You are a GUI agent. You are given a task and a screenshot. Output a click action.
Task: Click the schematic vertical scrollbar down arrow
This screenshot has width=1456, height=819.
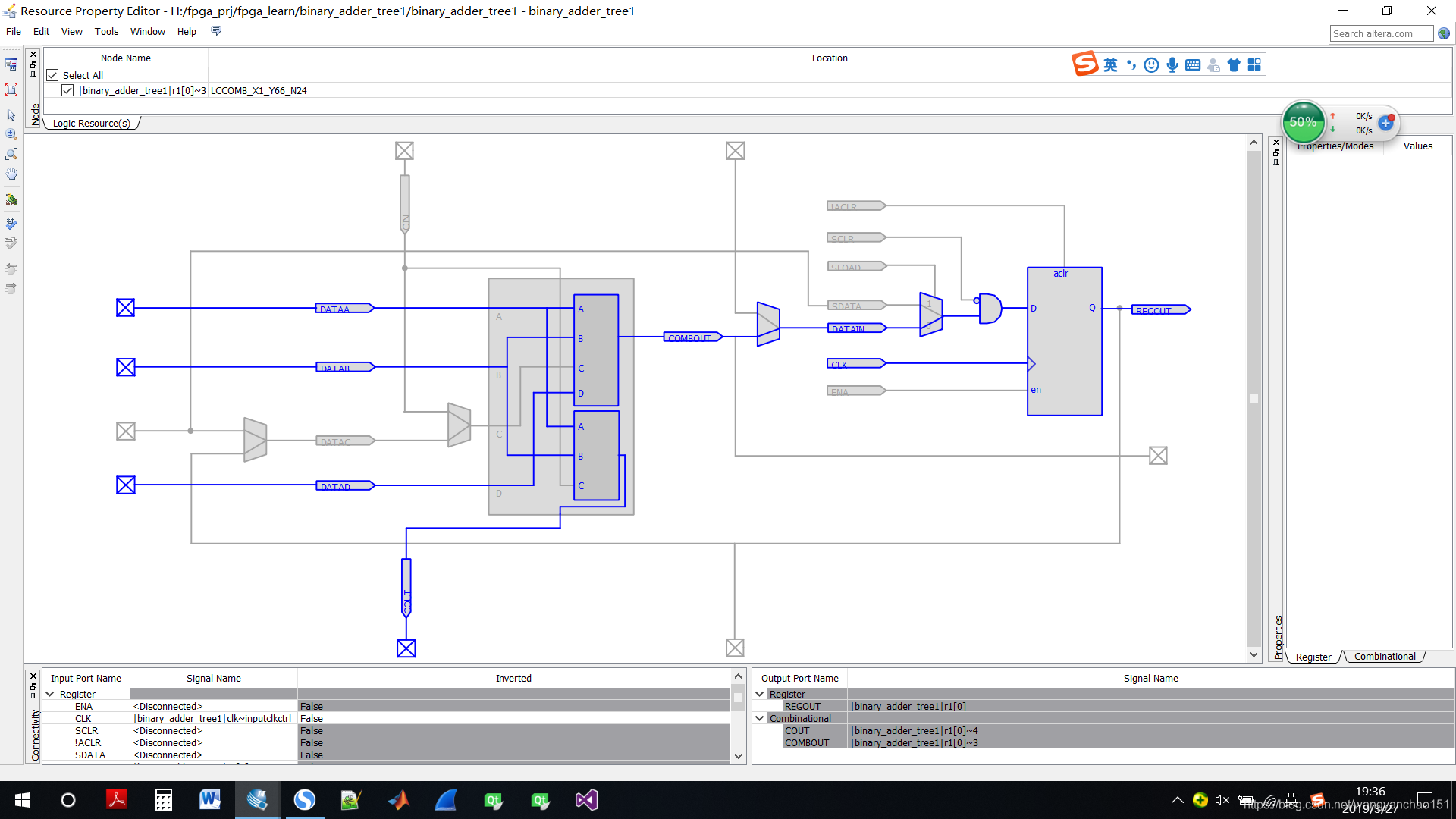coord(1254,654)
